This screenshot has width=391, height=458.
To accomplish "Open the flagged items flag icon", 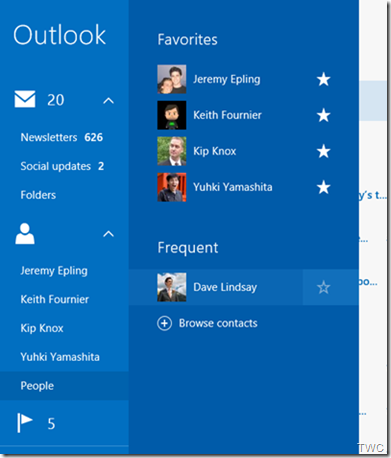I will (x=25, y=423).
